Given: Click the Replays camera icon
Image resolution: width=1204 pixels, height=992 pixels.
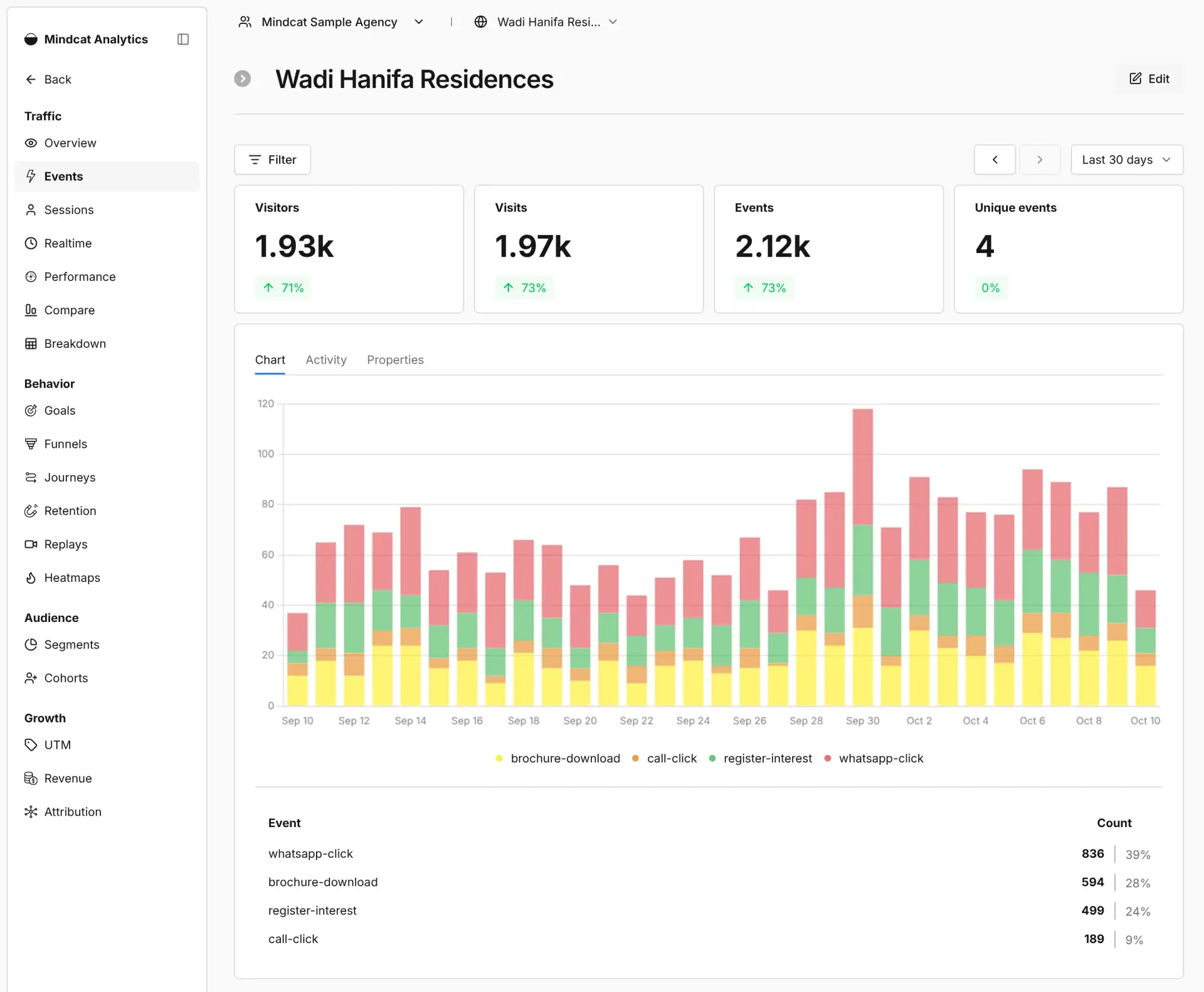Looking at the screenshot, I should point(31,544).
